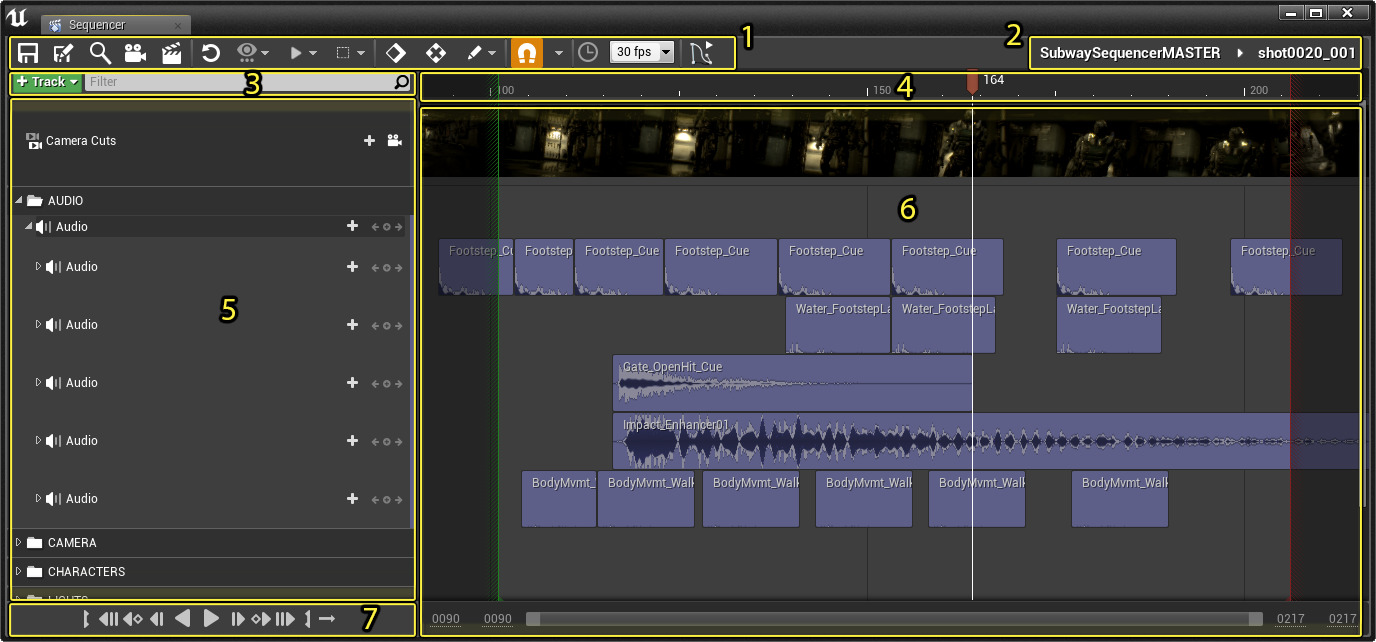Expand the CHARACTERS folder
The image size is (1376, 642).
tap(19, 572)
